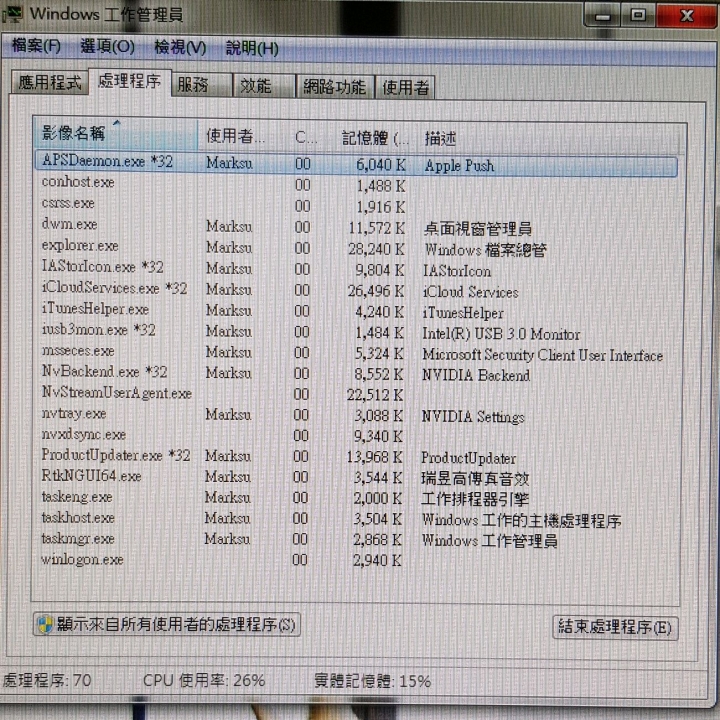The height and width of the screenshot is (720, 720).
Task: Click the CPU 使用率: 26% status
Action: pyautogui.click(x=204, y=681)
